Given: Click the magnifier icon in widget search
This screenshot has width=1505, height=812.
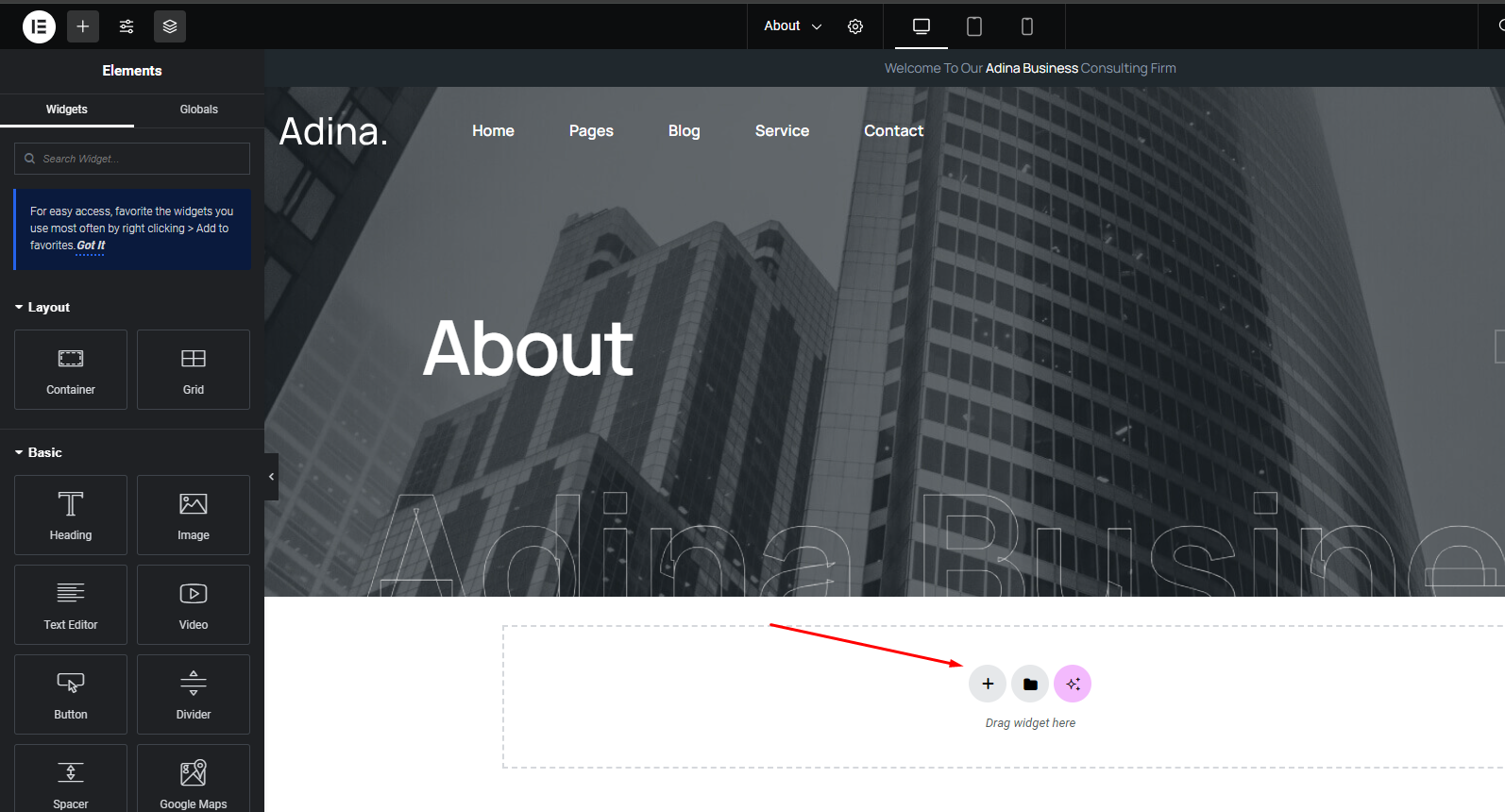Looking at the screenshot, I should (x=30, y=159).
